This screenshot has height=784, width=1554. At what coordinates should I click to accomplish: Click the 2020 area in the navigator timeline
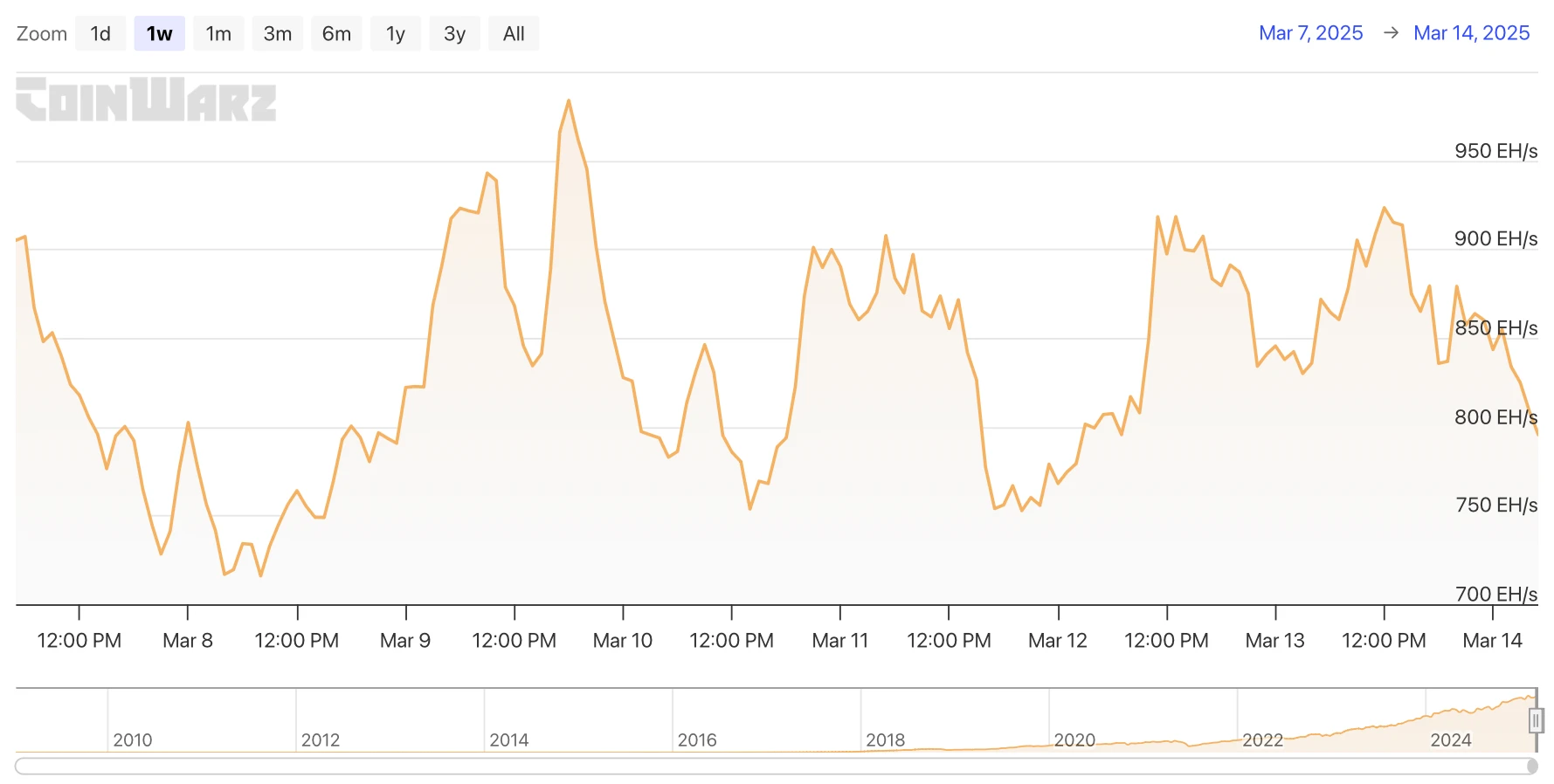tap(1074, 739)
